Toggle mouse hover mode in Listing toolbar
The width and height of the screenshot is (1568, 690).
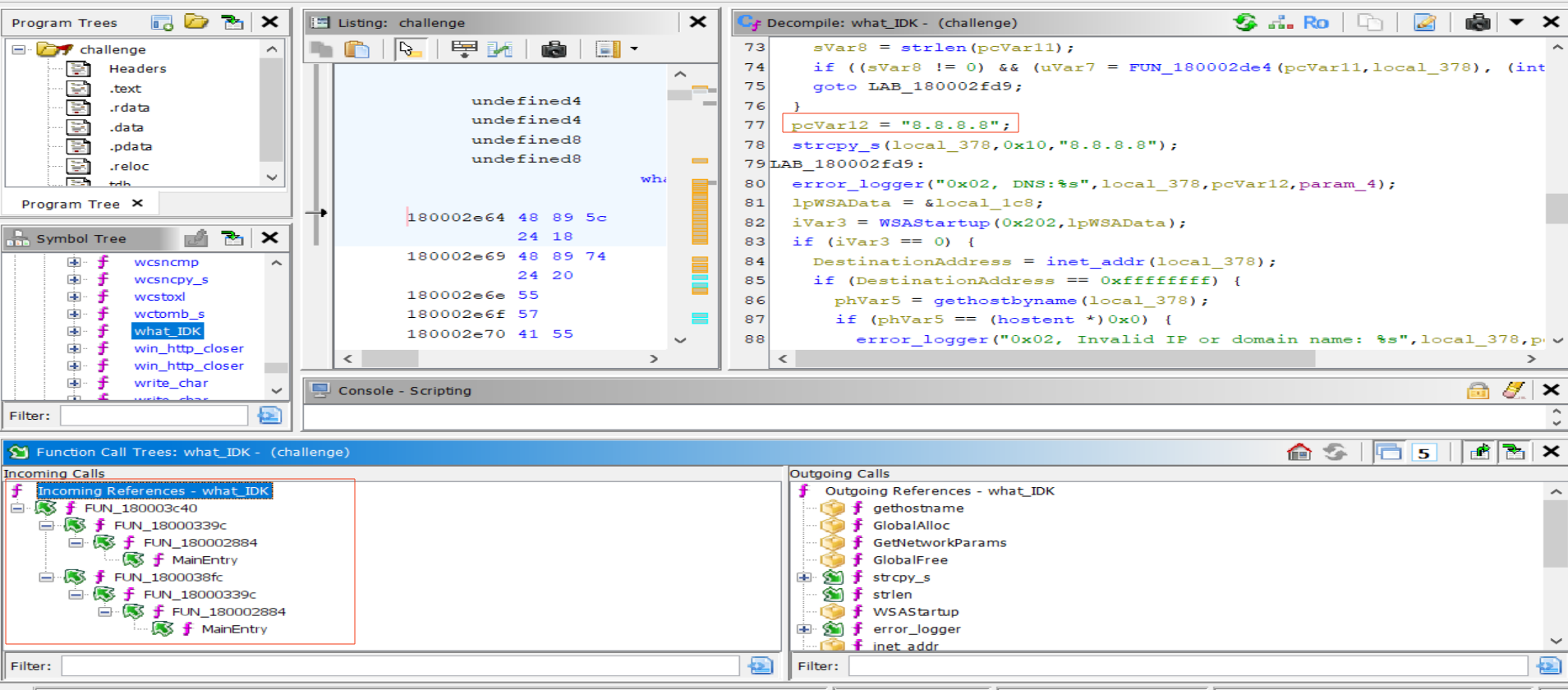point(410,49)
